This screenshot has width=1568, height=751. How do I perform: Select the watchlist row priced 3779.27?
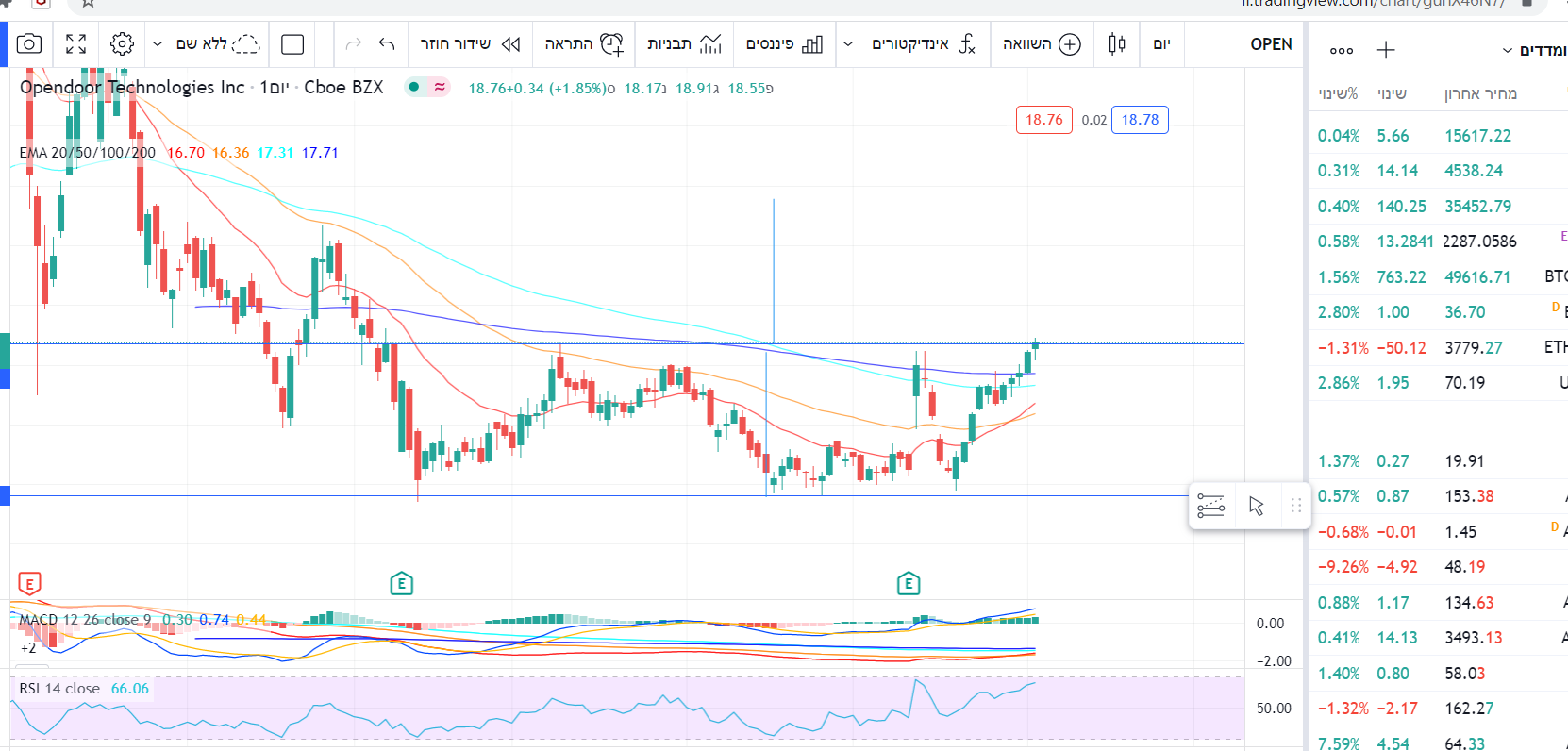point(1439,348)
